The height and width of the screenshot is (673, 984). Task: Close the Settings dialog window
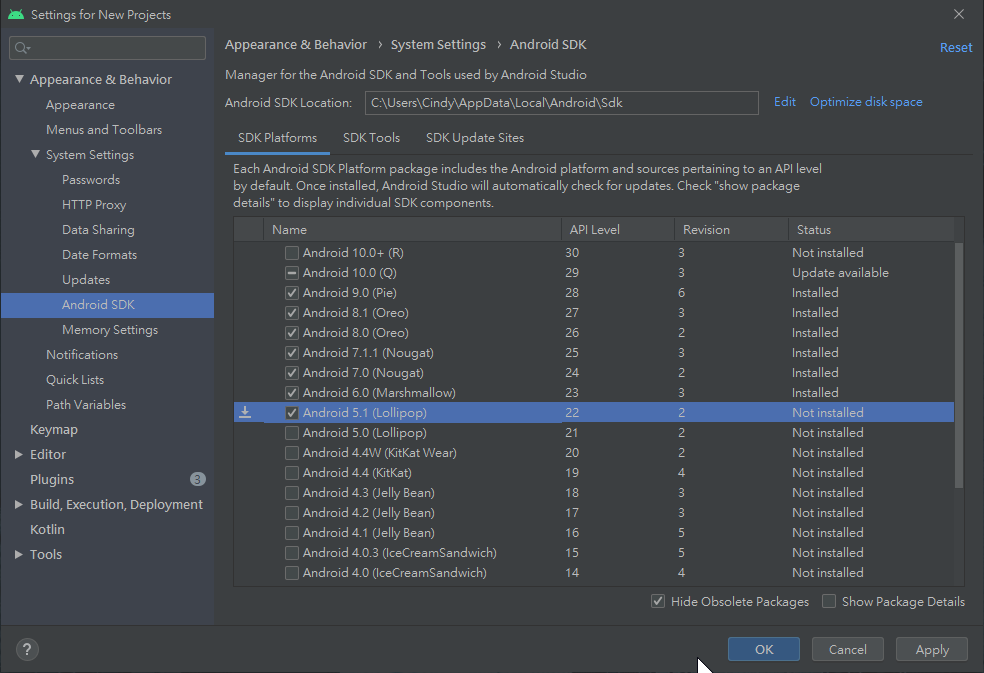pos(959,14)
